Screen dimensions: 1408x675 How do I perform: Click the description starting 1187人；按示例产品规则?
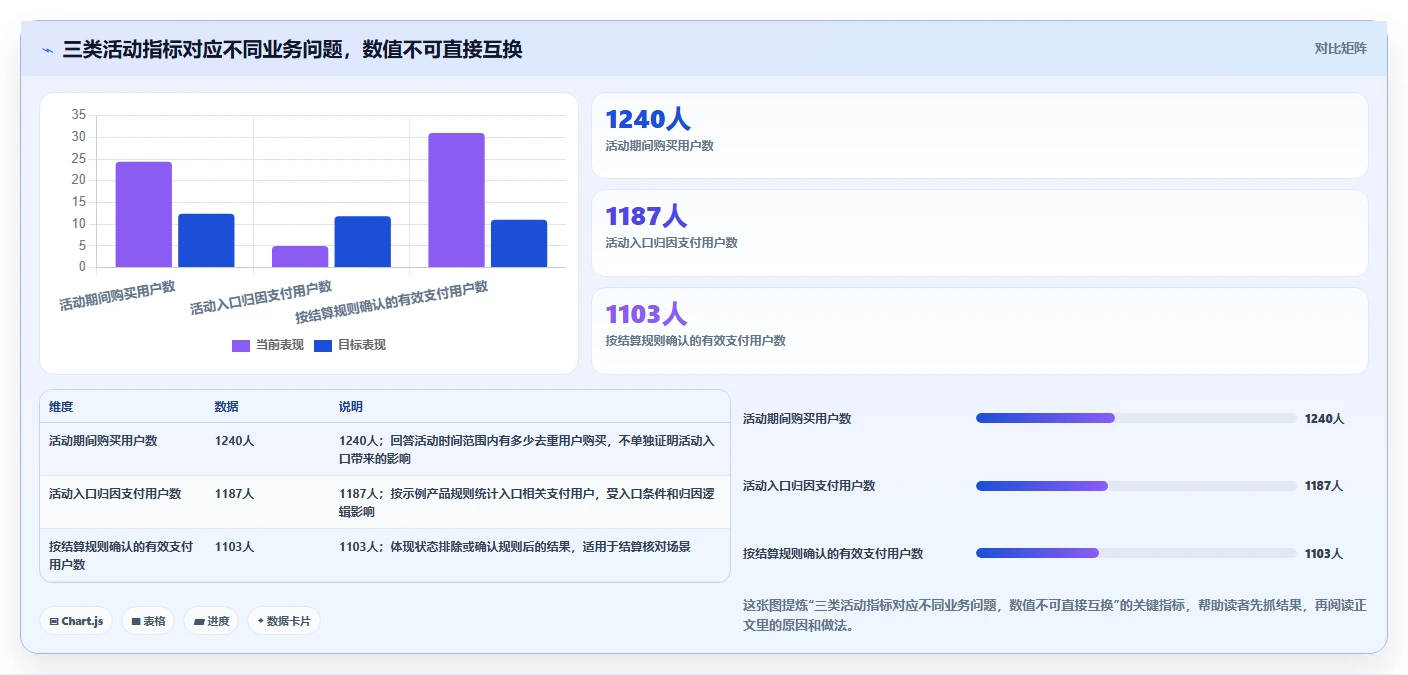click(x=527, y=503)
